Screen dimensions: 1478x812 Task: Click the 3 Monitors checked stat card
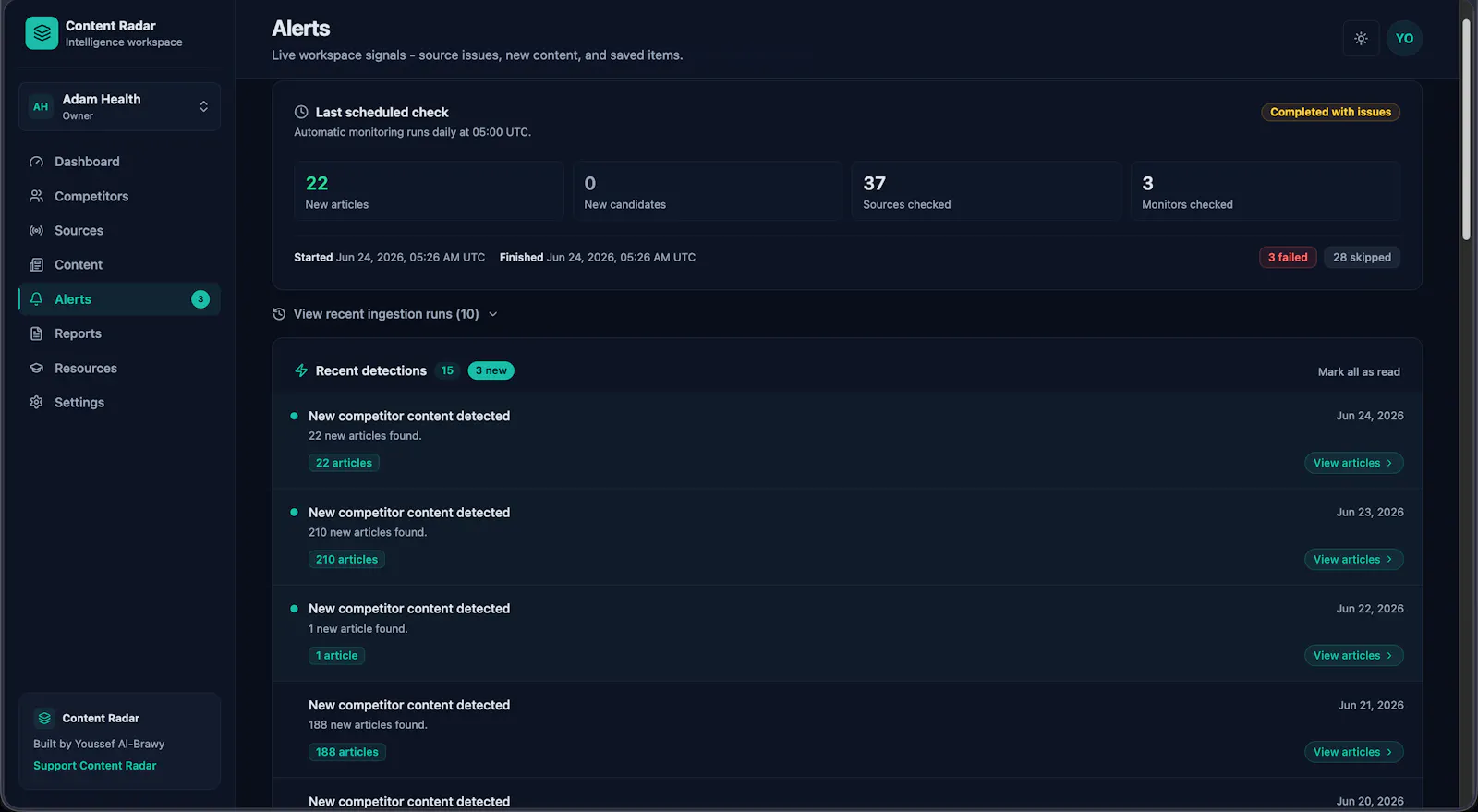1266,191
